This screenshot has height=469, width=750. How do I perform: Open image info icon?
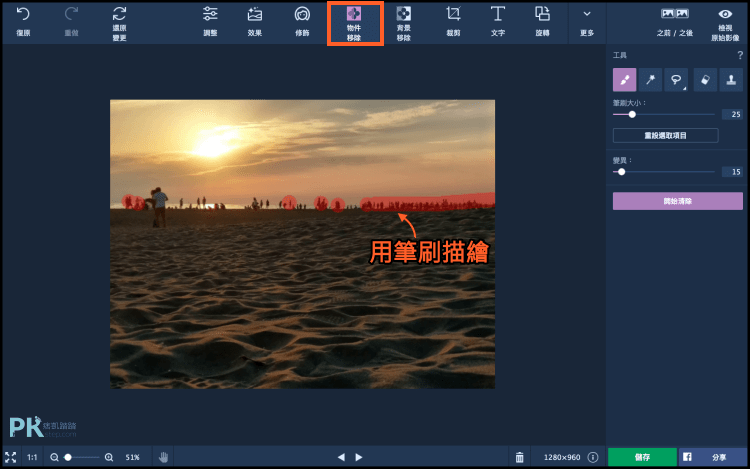[593, 458]
